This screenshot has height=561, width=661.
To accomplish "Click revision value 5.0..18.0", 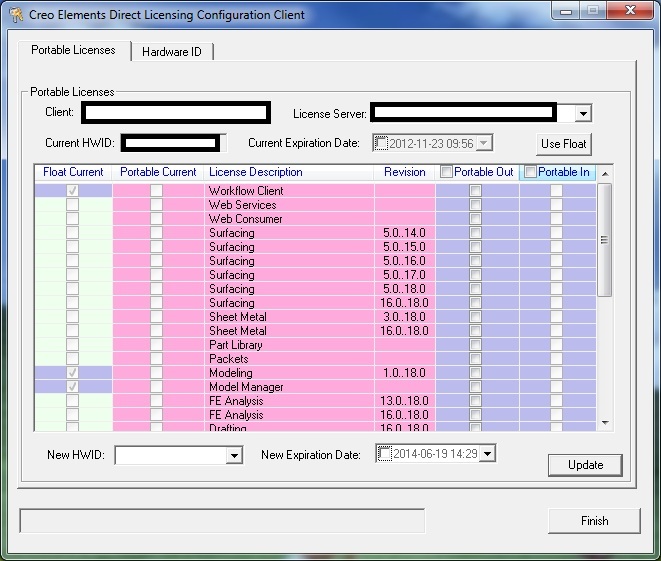I will point(404,289).
